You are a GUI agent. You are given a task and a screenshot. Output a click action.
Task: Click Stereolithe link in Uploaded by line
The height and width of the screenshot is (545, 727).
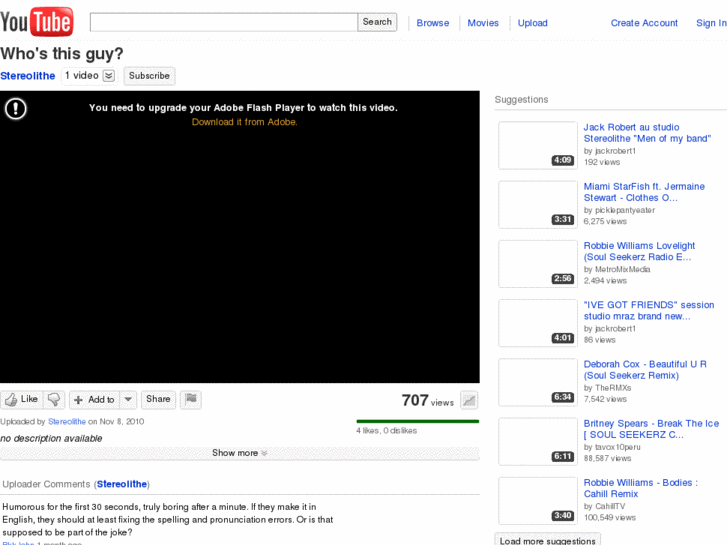[67, 422]
